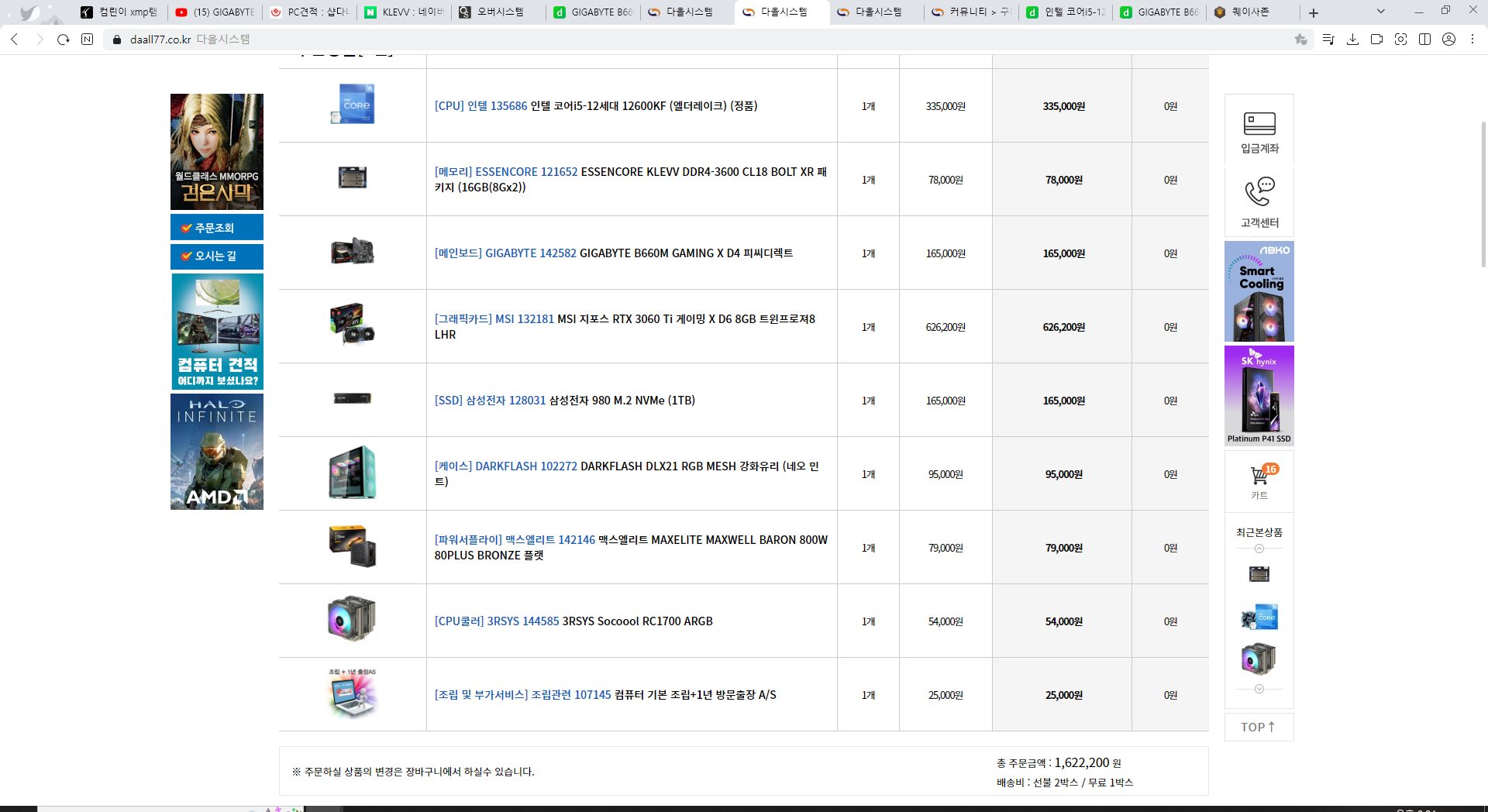Click the Naver N icon beside reload

coord(87,39)
